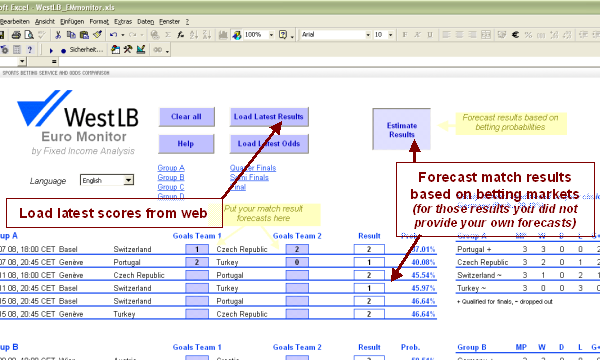This screenshot has width=600, height=360.
Task: Expand the Undo history dropdown arrow
Action: (x=122, y=35)
